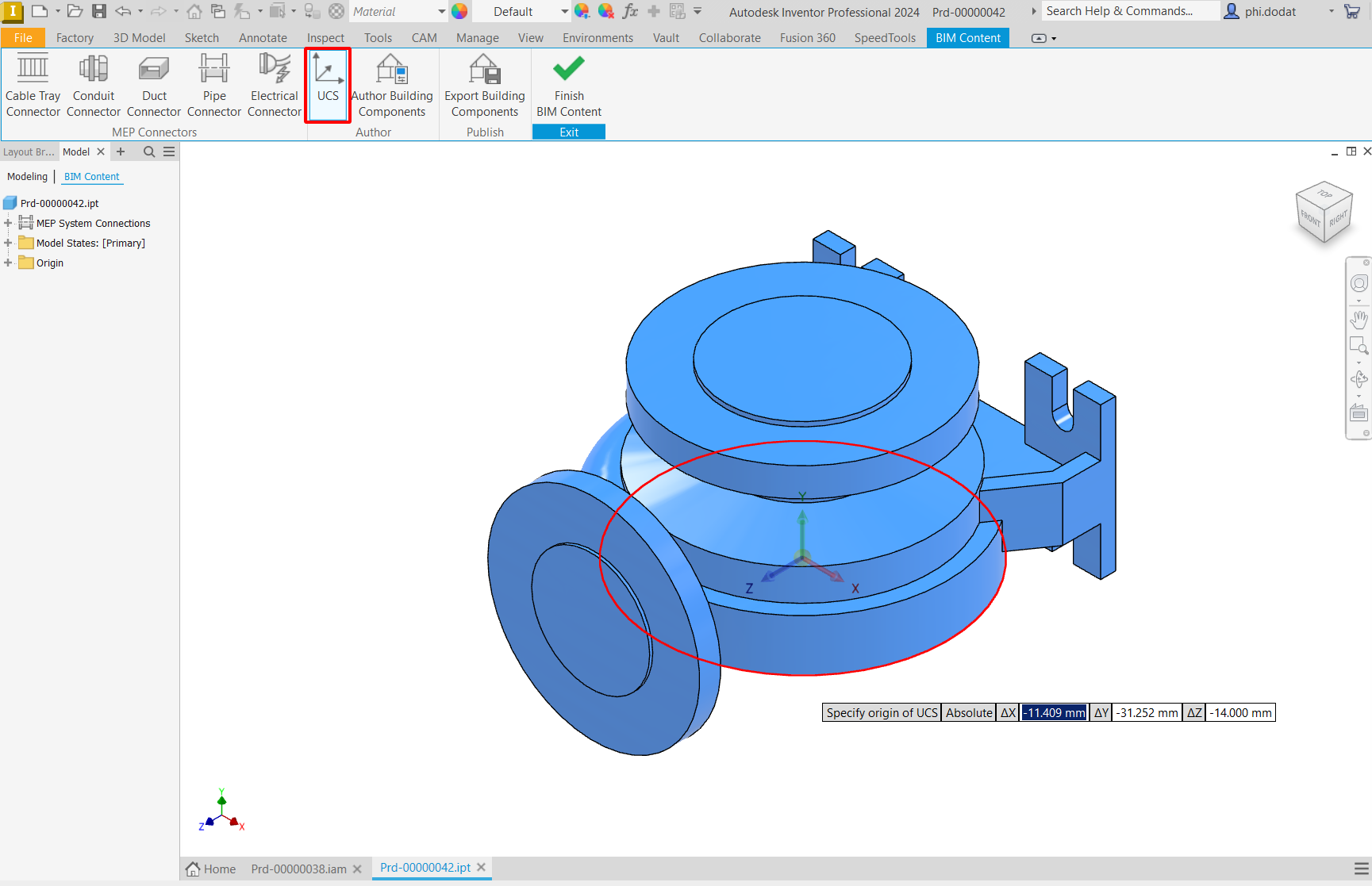Go to the Home document tab

click(211, 869)
